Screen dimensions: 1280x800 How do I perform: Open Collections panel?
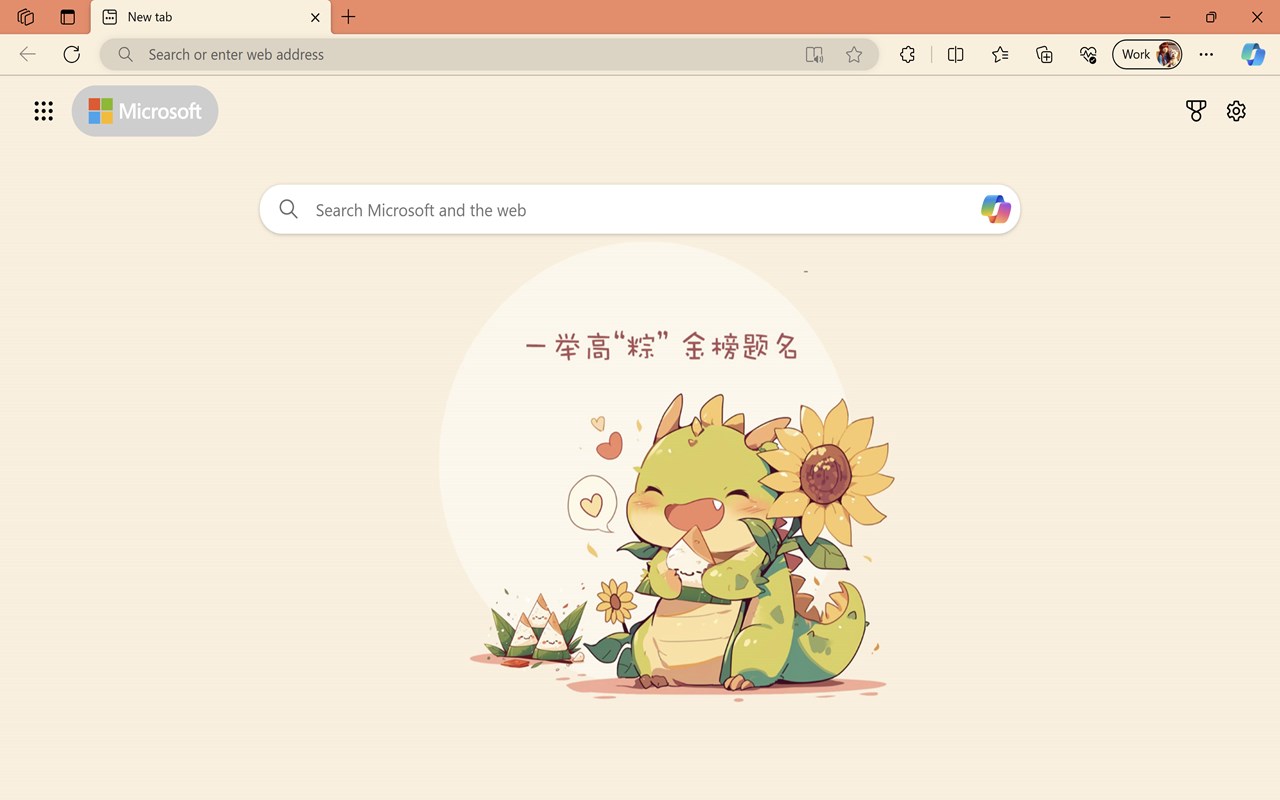[1044, 55]
